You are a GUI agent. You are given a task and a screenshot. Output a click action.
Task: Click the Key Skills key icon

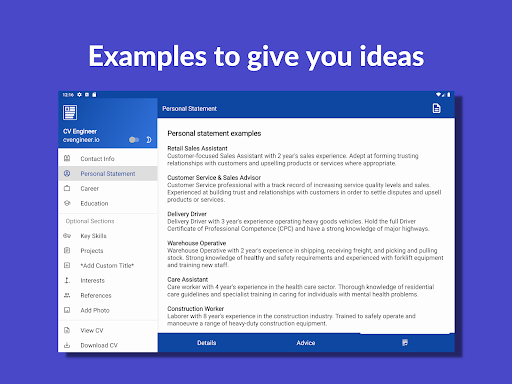(x=67, y=236)
